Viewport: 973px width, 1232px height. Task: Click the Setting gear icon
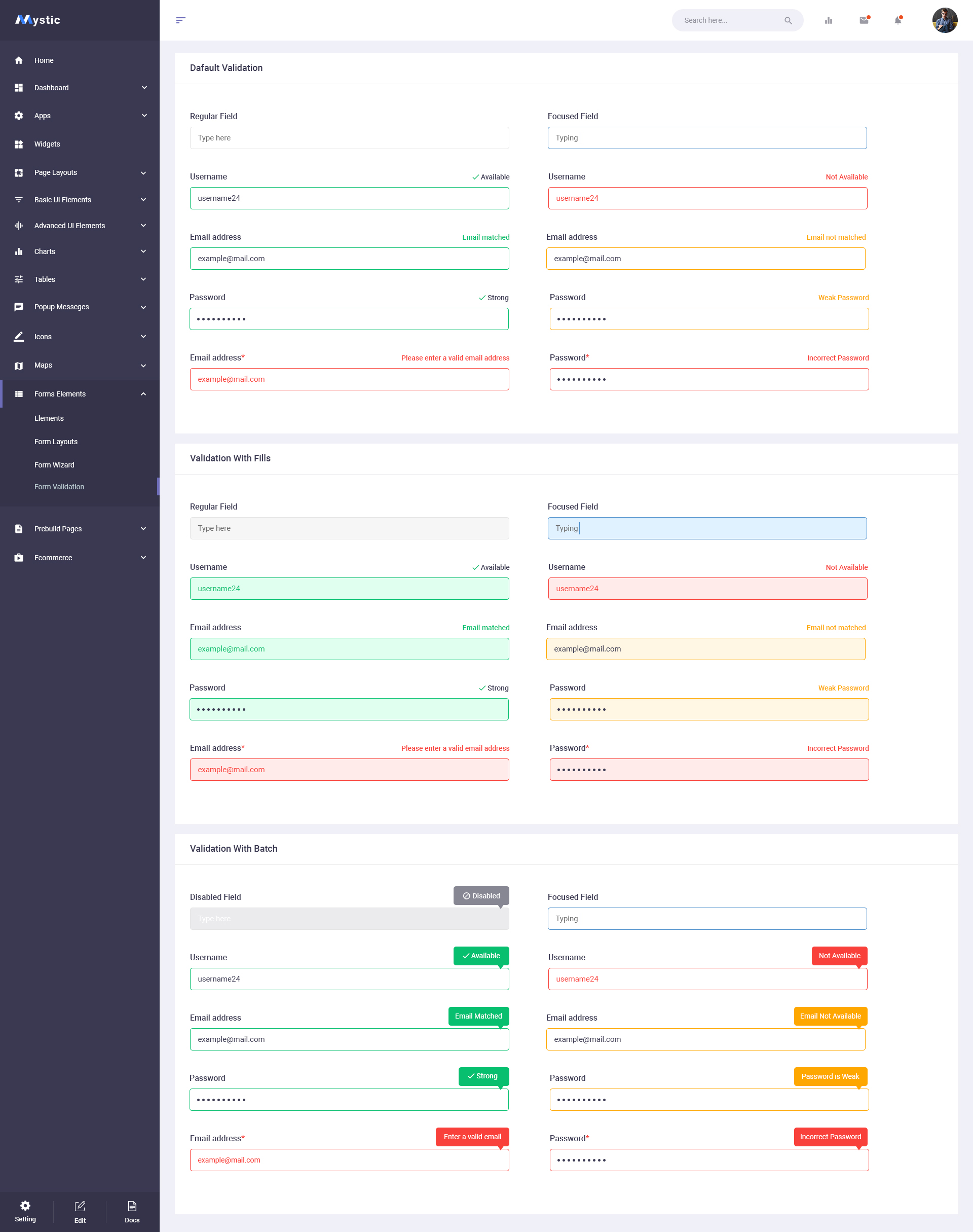tap(25, 1206)
